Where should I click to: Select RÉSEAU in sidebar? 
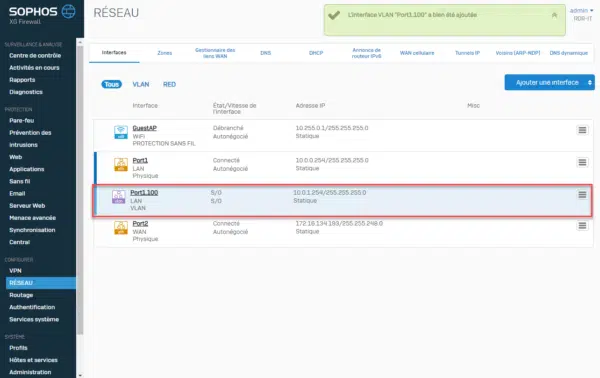coord(41,283)
